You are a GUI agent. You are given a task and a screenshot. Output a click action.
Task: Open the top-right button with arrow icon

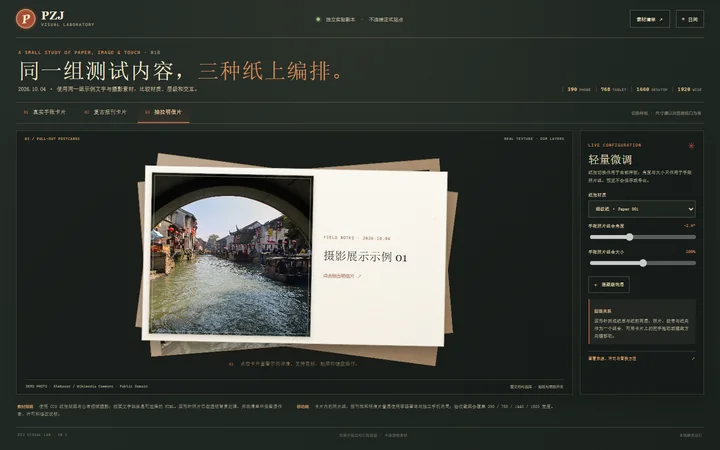pyautogui.click(x=649, y=19)
